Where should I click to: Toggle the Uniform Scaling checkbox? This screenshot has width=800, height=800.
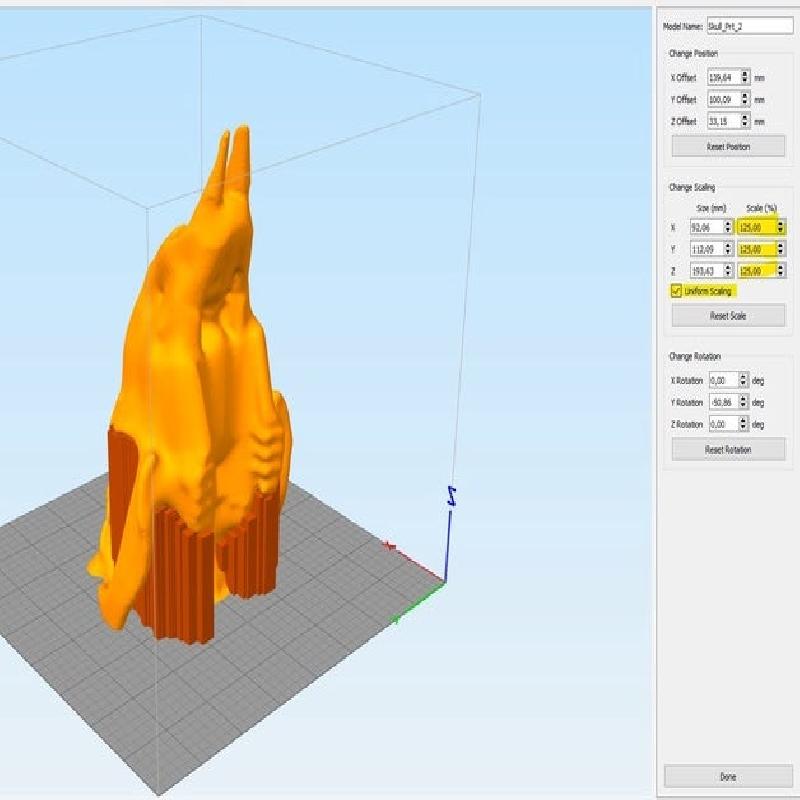tap(676, 291)
